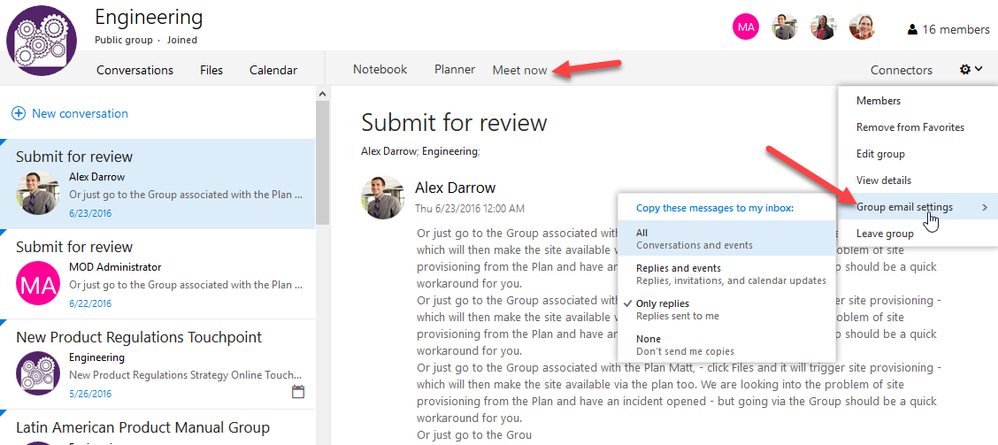Screen dimensions: 998x445
Task: Click the recipients line Alex Darrow; Engineering
Action: point(421,152)
